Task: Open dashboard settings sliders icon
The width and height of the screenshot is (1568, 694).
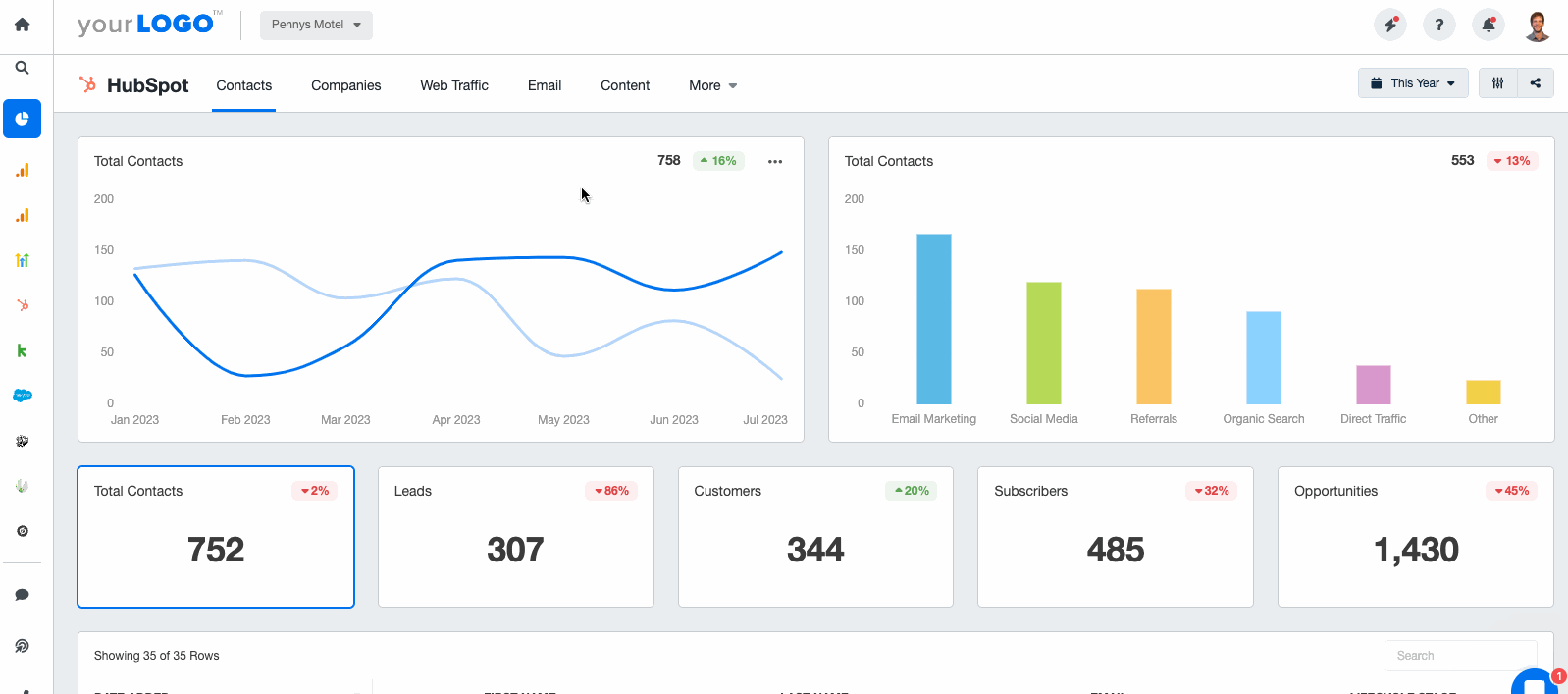Action: 1497,83
